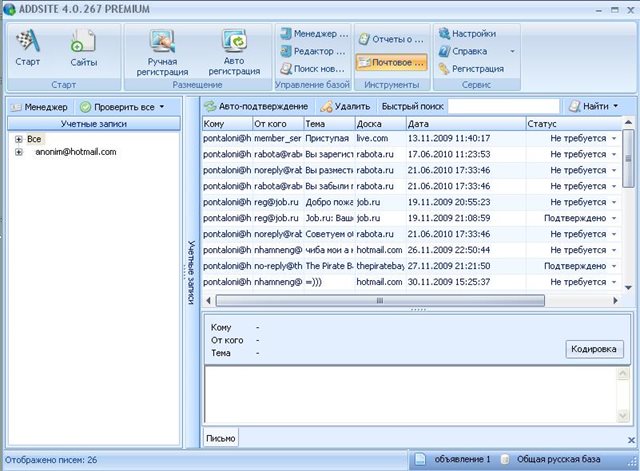Open Регистрация in the Сервис group
This screenshot has height=471, width=640.
[471, 69]
